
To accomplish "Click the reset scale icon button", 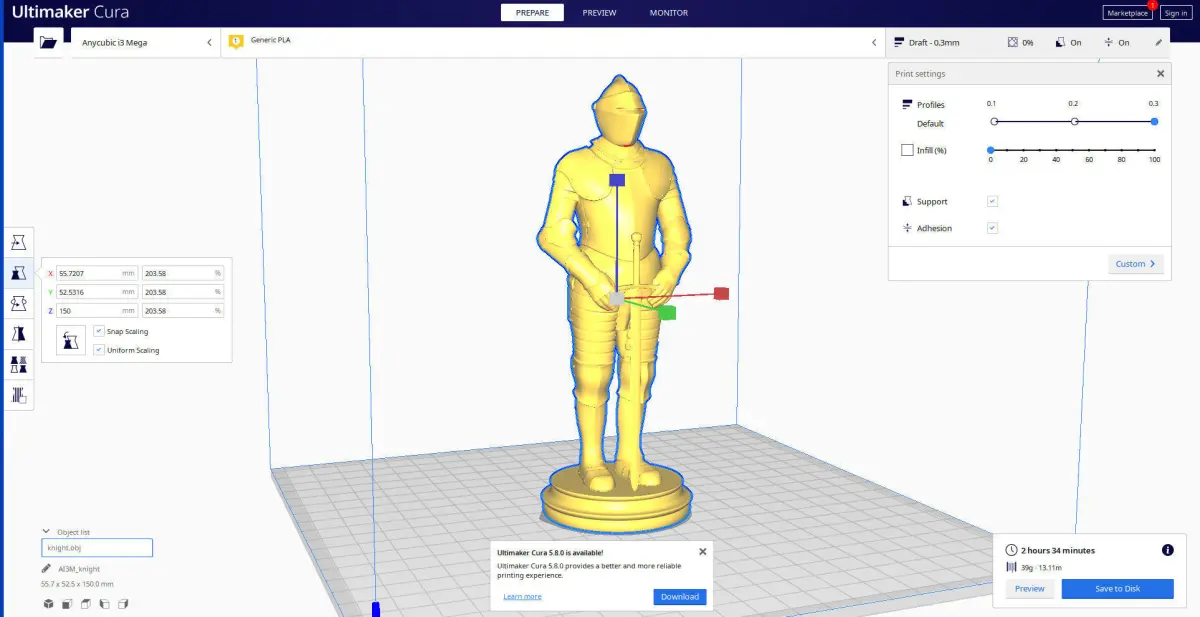I will 70,339.
